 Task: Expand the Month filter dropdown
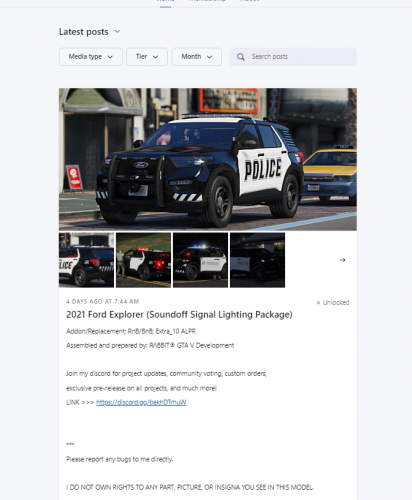click(x=197, y=57)
